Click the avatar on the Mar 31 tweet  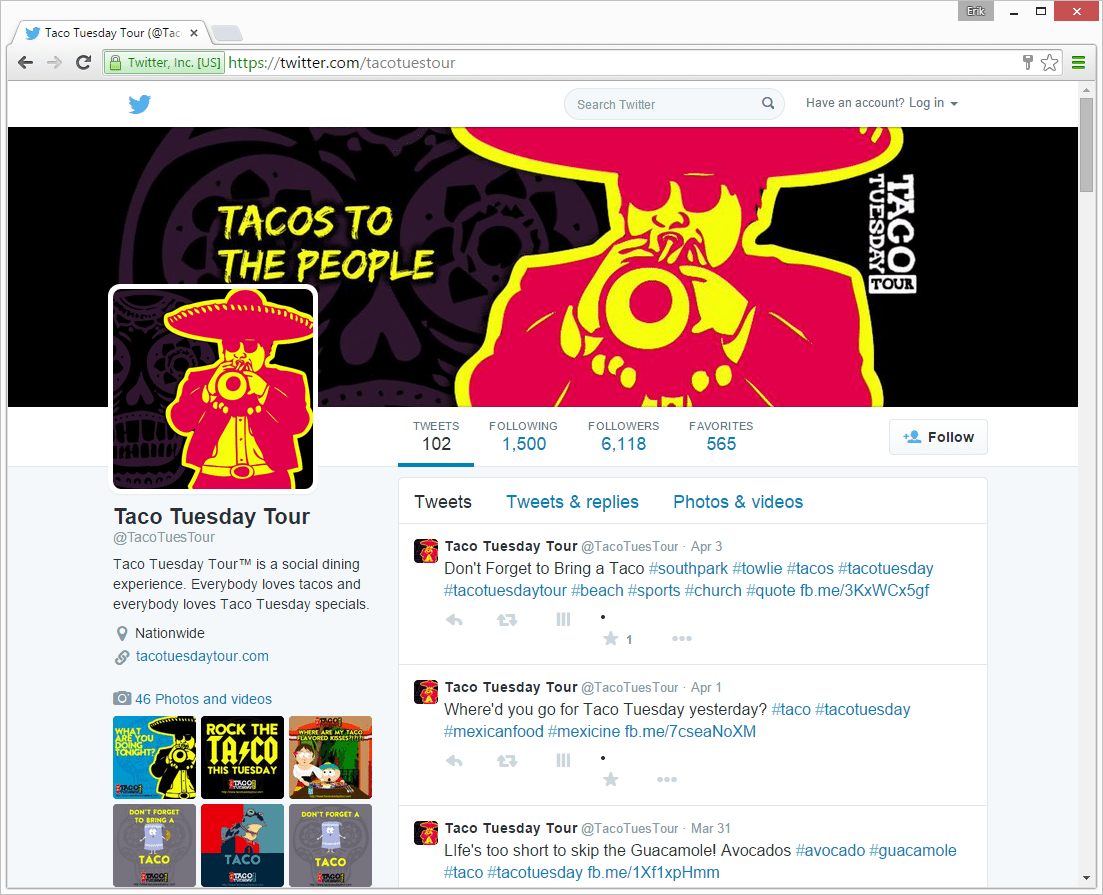(426, 832)
